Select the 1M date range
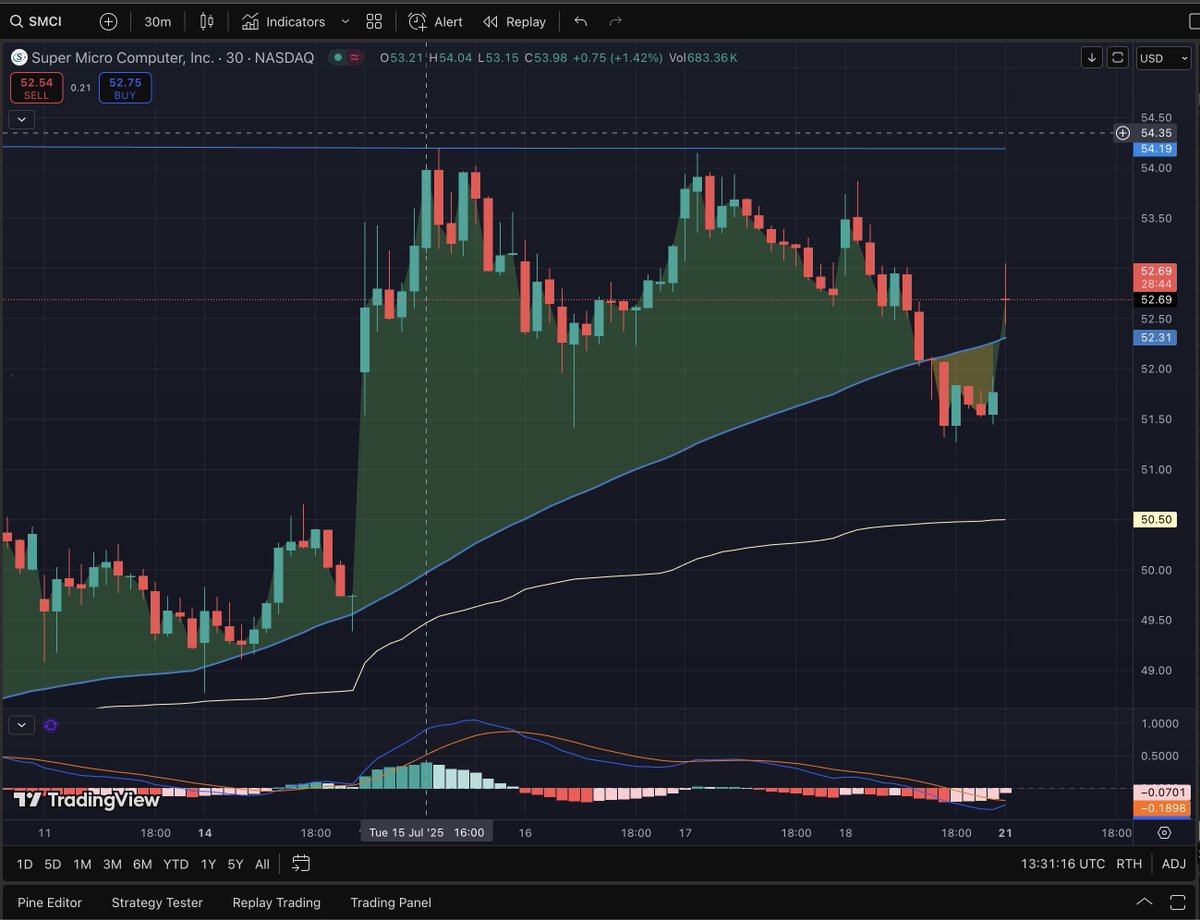 [82, 864]
